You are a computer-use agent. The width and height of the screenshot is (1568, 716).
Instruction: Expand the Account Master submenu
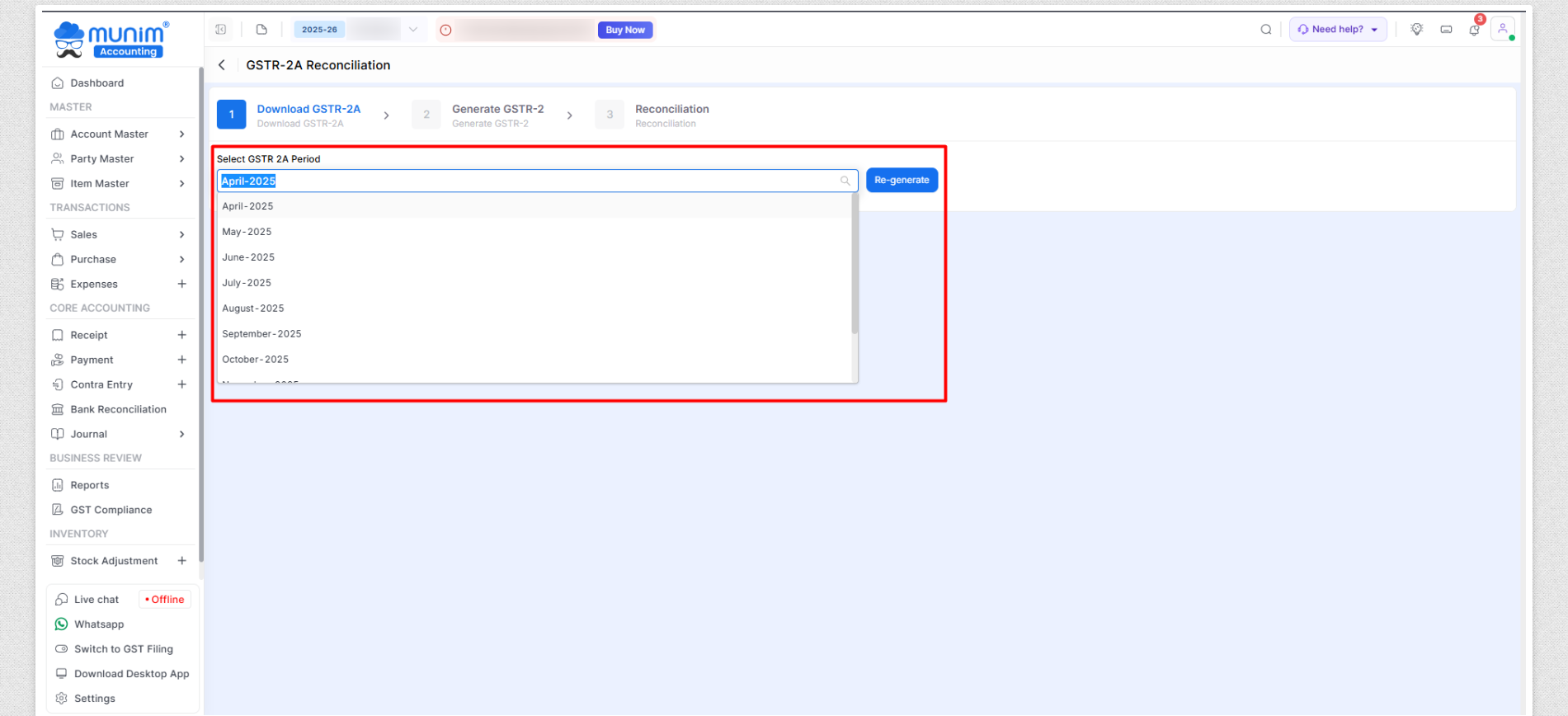pyautogui.click(x=181, y=134)
